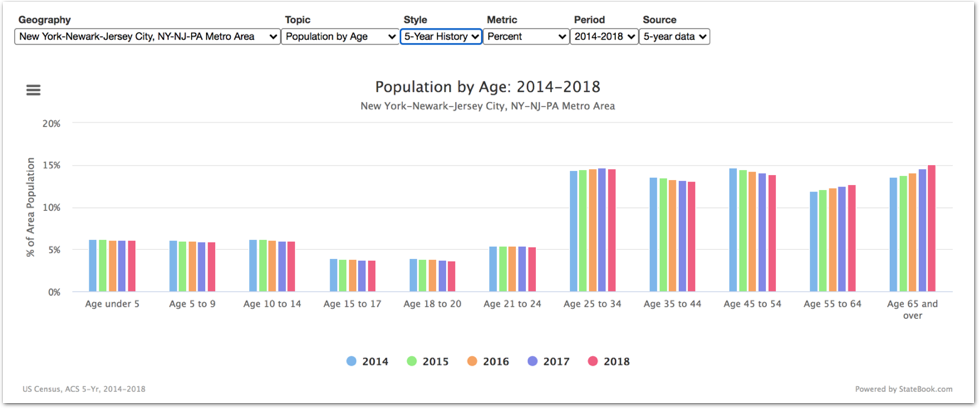The width and height of the screenshot is (979, 409).
Task: Click the 2014 bar for Age 45 to 54
Action: (x=733, y=230)
